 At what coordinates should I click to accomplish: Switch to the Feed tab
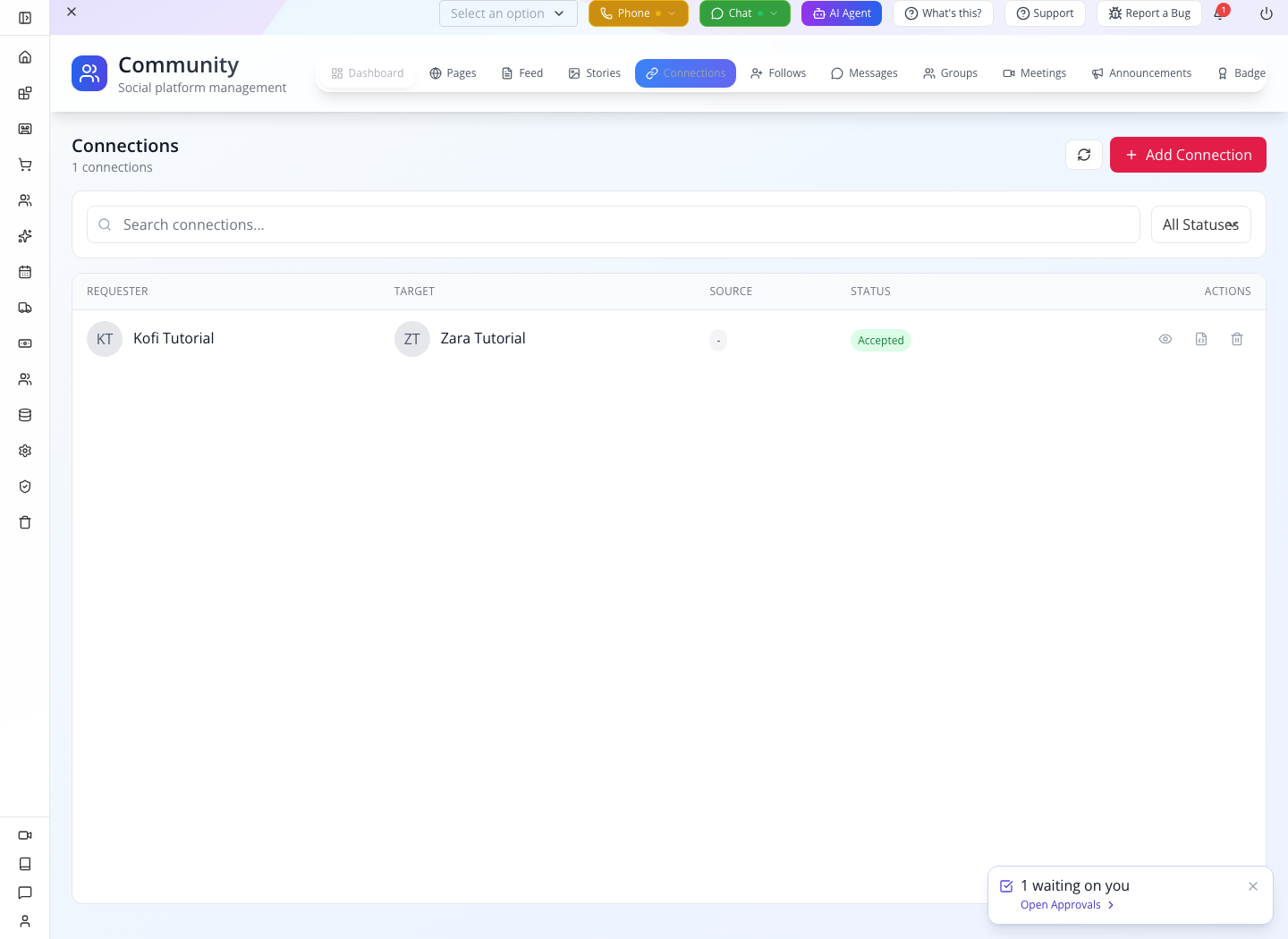point(522,73)
